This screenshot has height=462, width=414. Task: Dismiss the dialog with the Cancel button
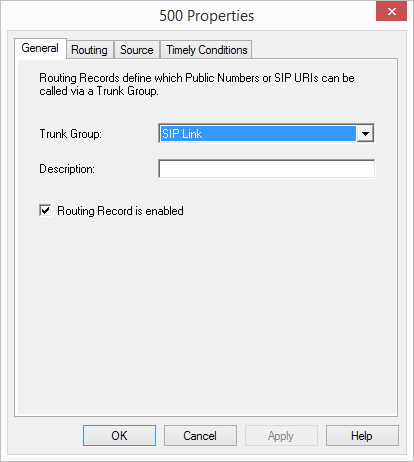coord(200,436)
